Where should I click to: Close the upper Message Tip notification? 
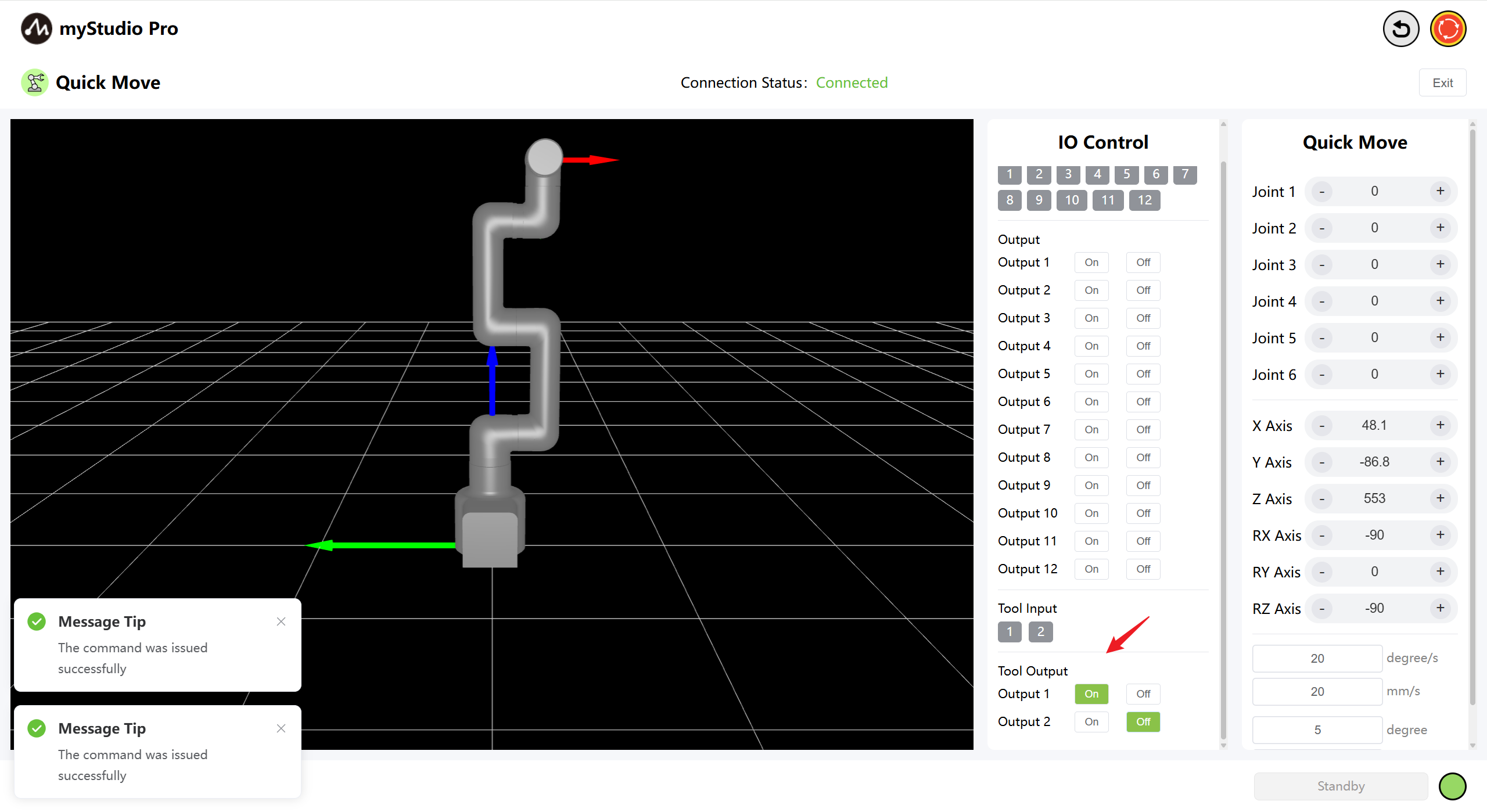click(281, 621)
